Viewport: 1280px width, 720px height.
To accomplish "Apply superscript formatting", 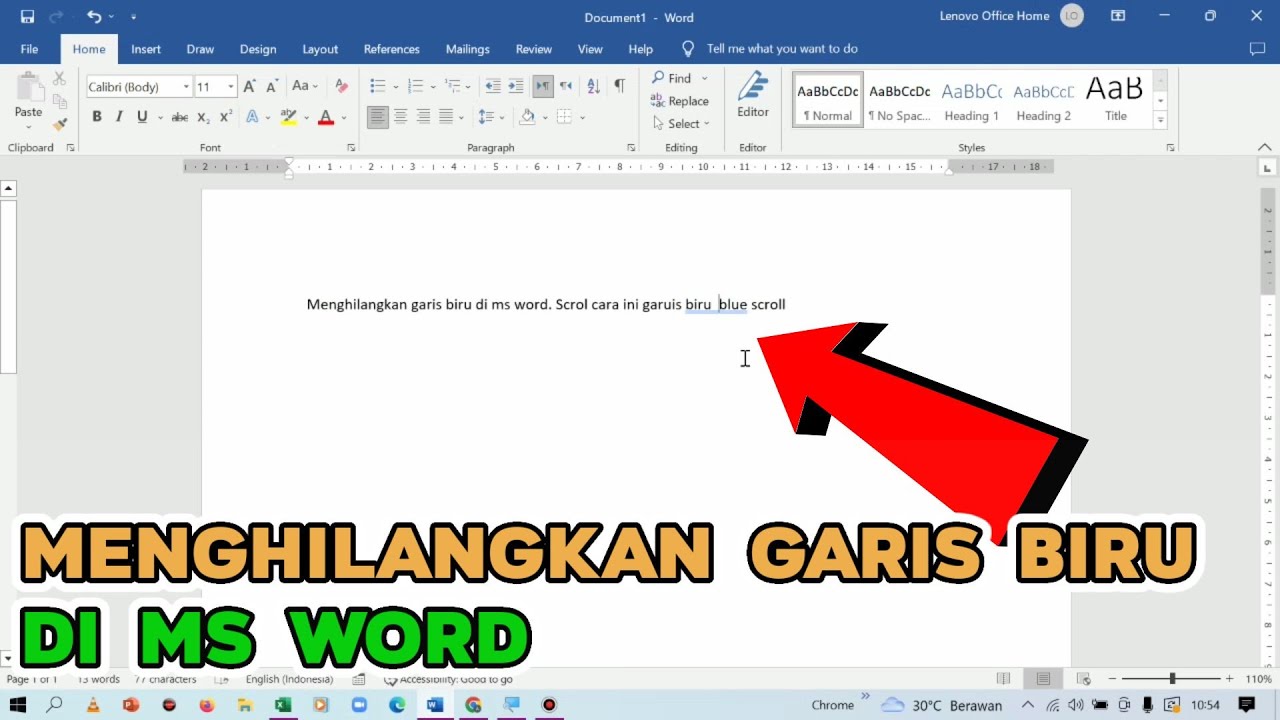I will coord(225,117).
